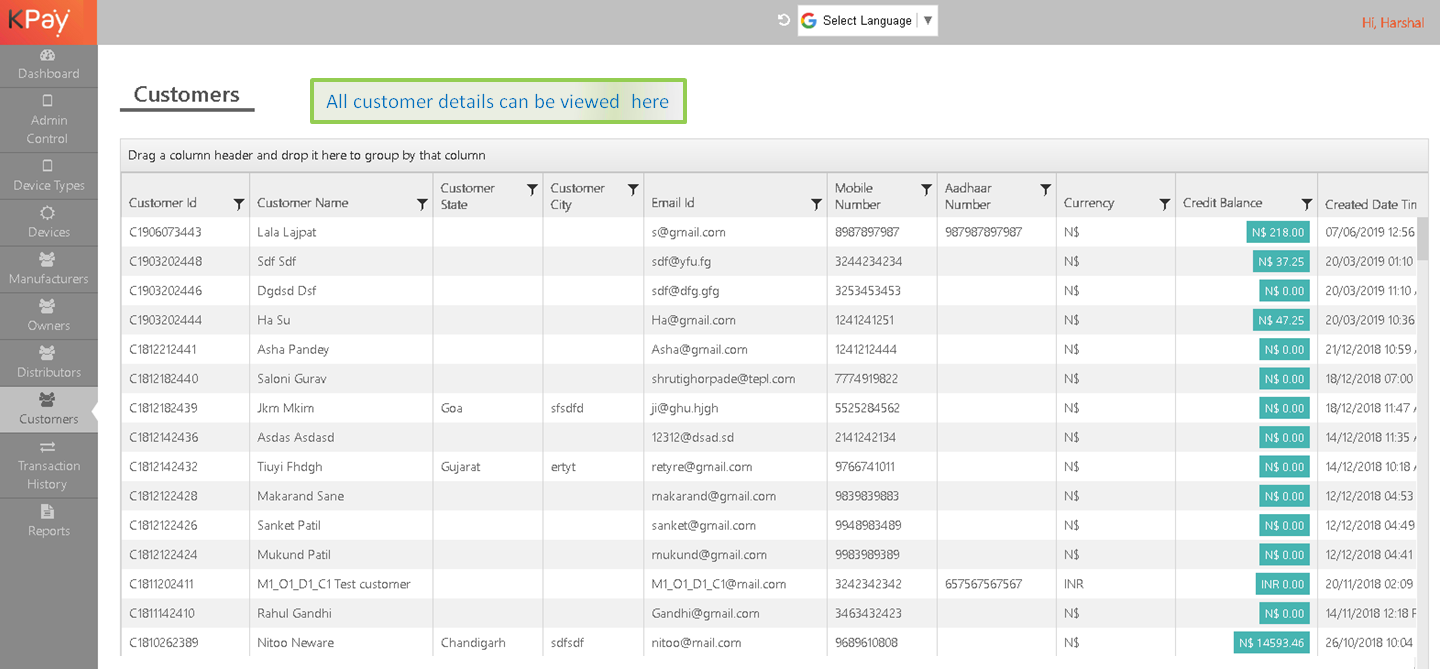Sort by the Email Id column header

673,203
